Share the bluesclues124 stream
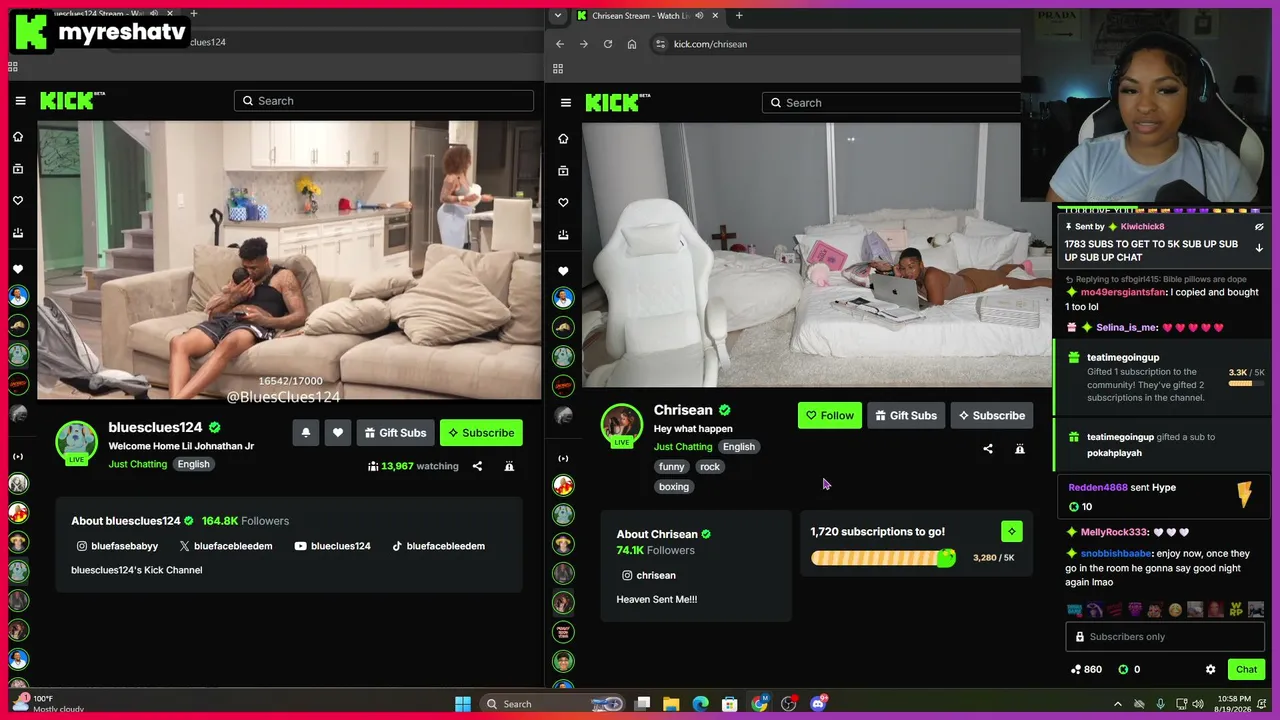This screenshot has width=1280, height=720. coord(477,466)
